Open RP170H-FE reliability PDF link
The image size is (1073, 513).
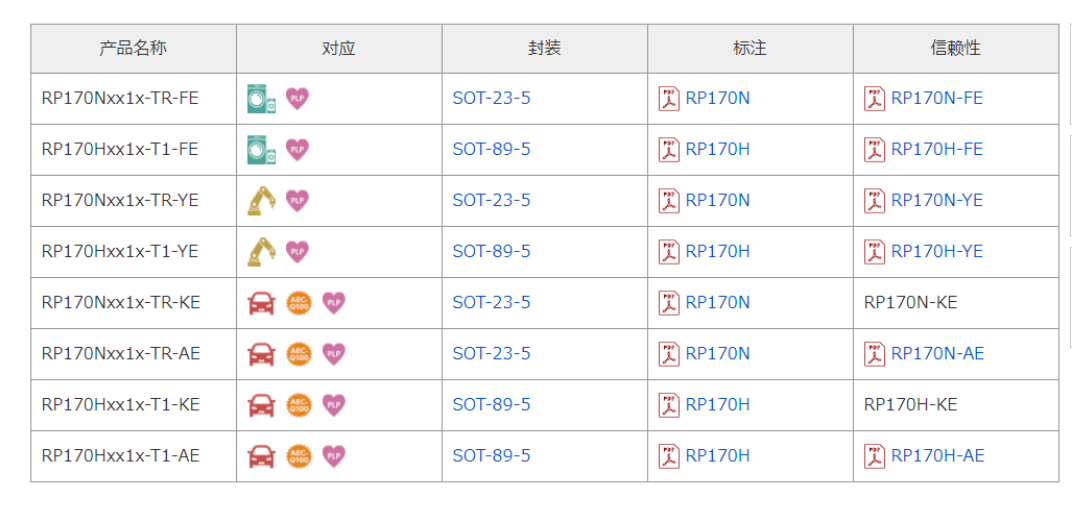point(936,149)
